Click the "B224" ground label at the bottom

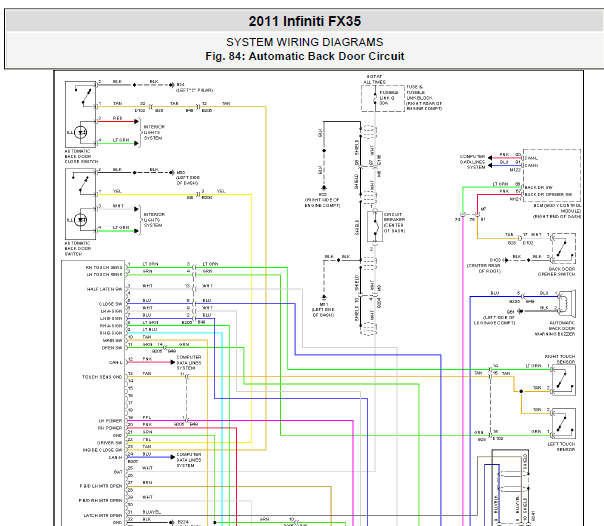point(183,522)
